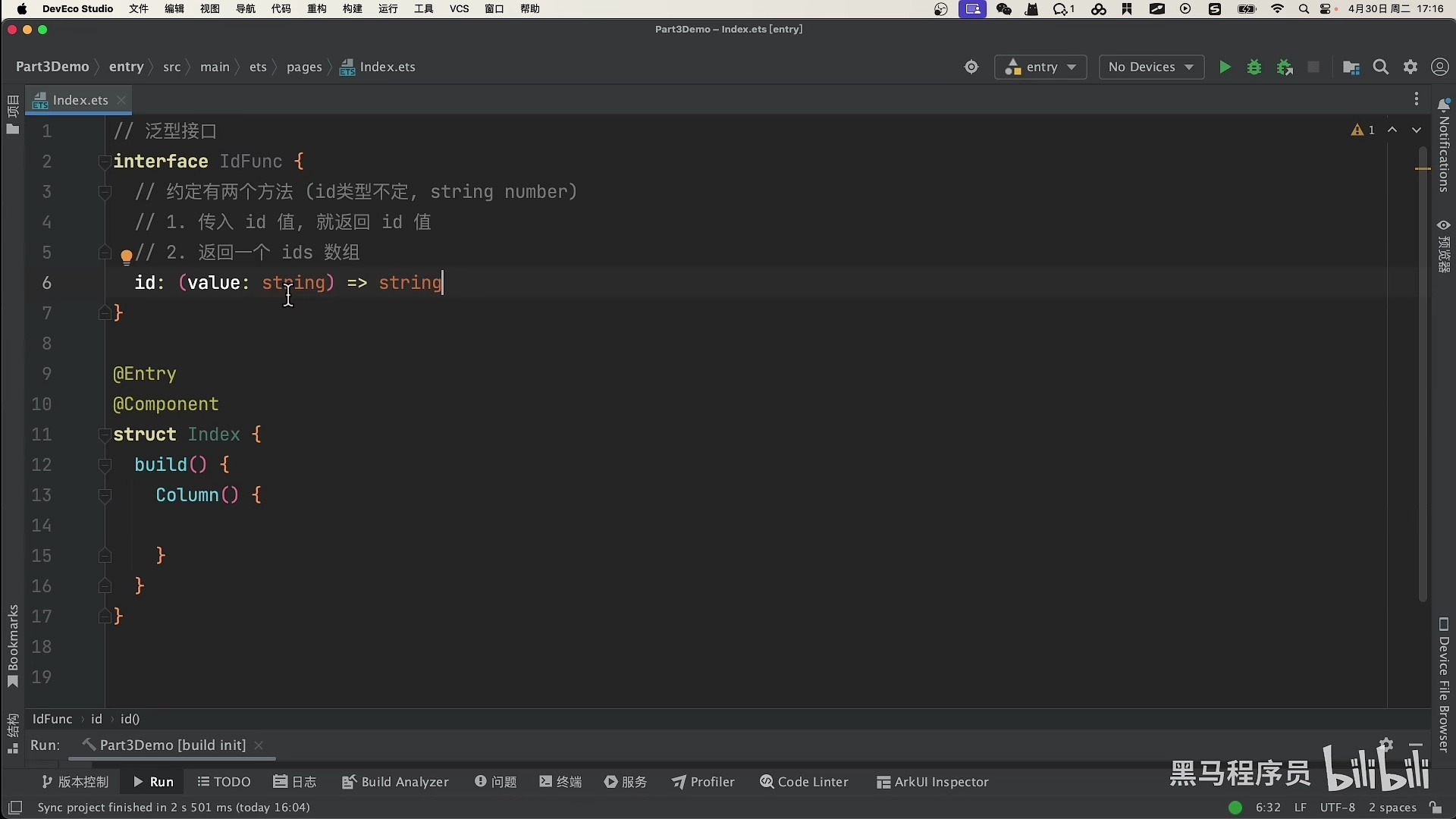Viewport: 1456px width, 819px height.
Task: Click the stop run square icon
Action: point(1314,67)
